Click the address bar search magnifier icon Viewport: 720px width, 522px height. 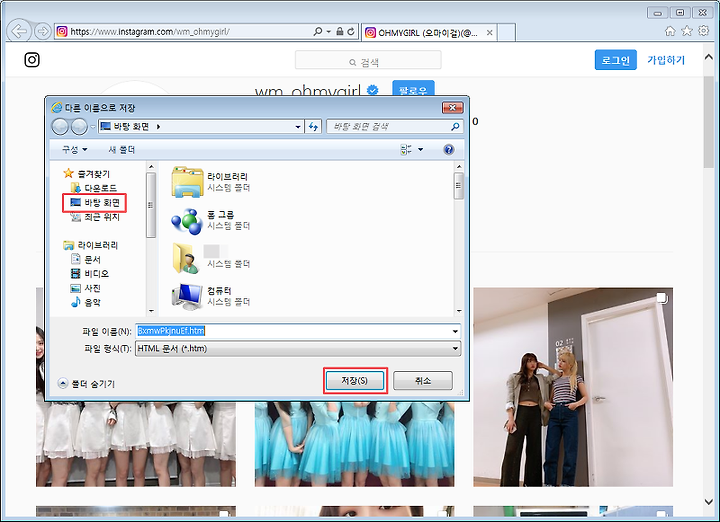[317, 31]
